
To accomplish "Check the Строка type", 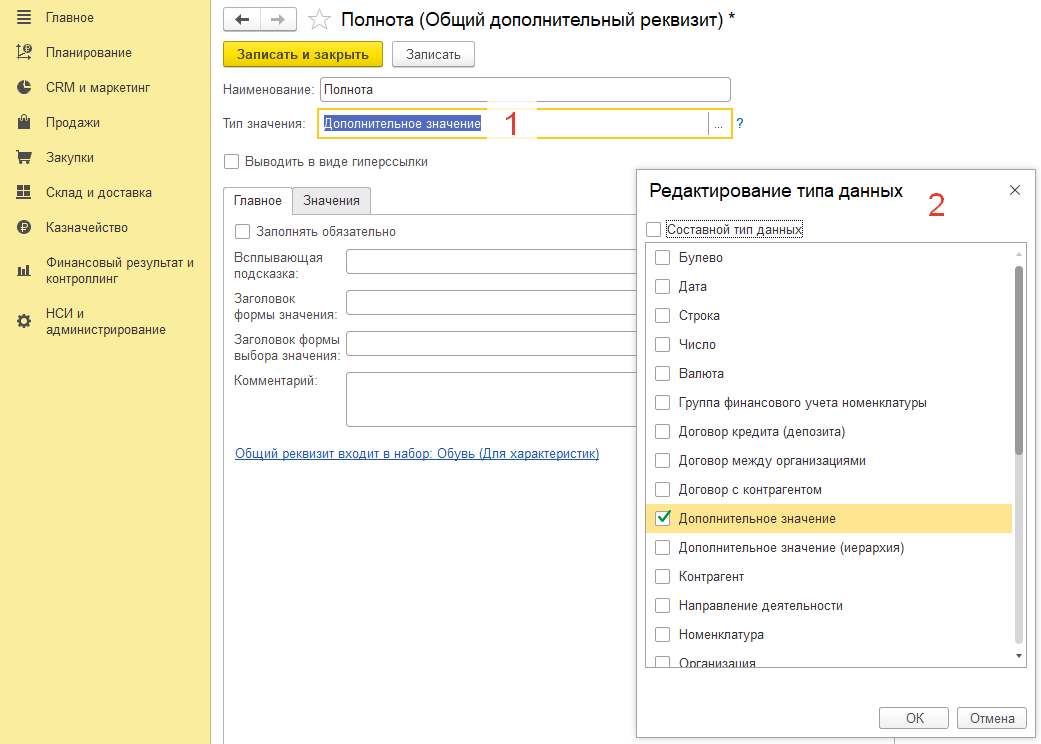I will click(x=663, y=315).
